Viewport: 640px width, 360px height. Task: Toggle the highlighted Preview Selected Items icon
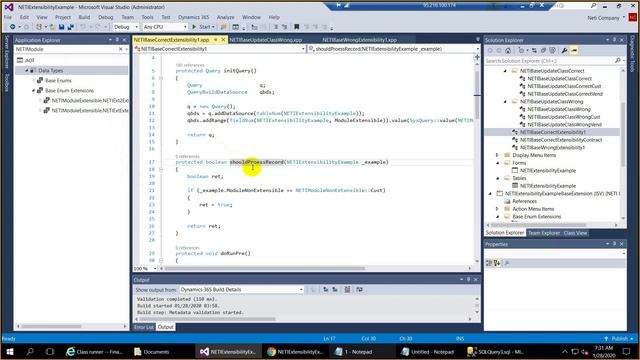[574, 51]
